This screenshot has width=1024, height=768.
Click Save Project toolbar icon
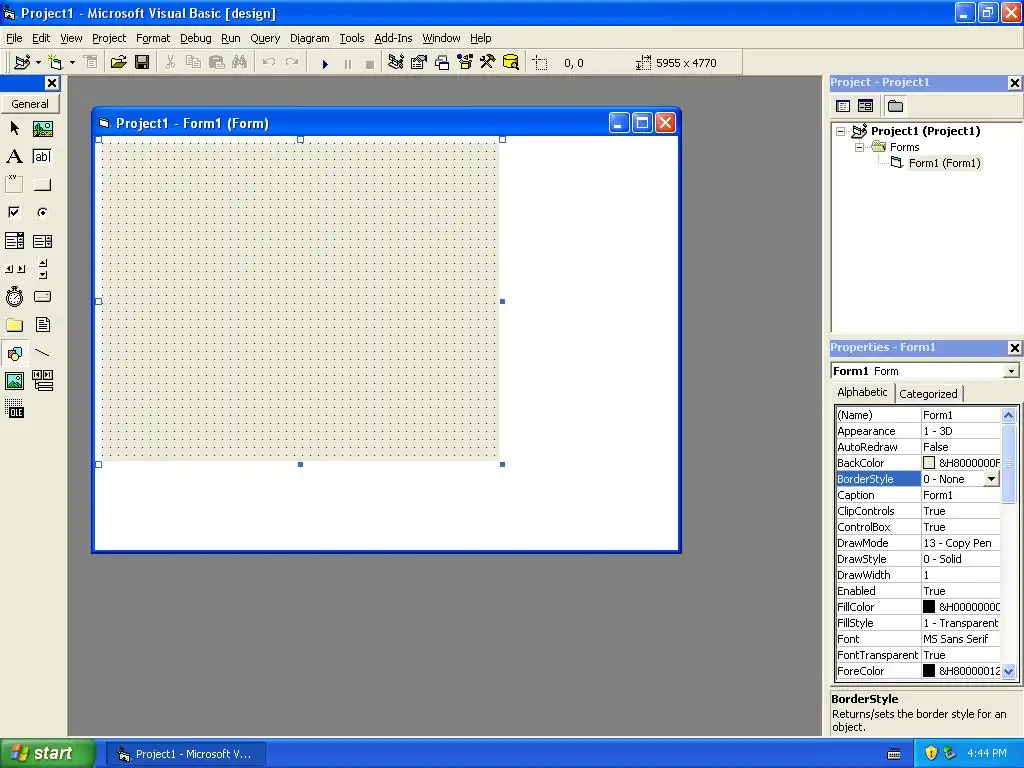pos(142,63)
